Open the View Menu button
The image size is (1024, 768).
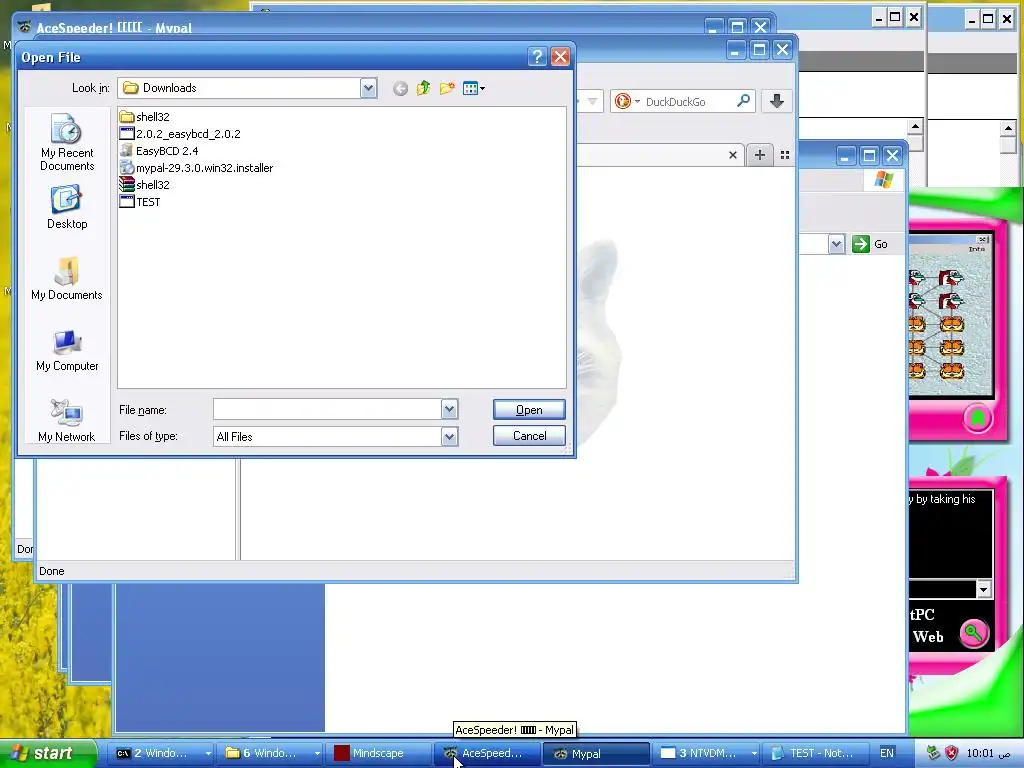(x=473, y=88)
